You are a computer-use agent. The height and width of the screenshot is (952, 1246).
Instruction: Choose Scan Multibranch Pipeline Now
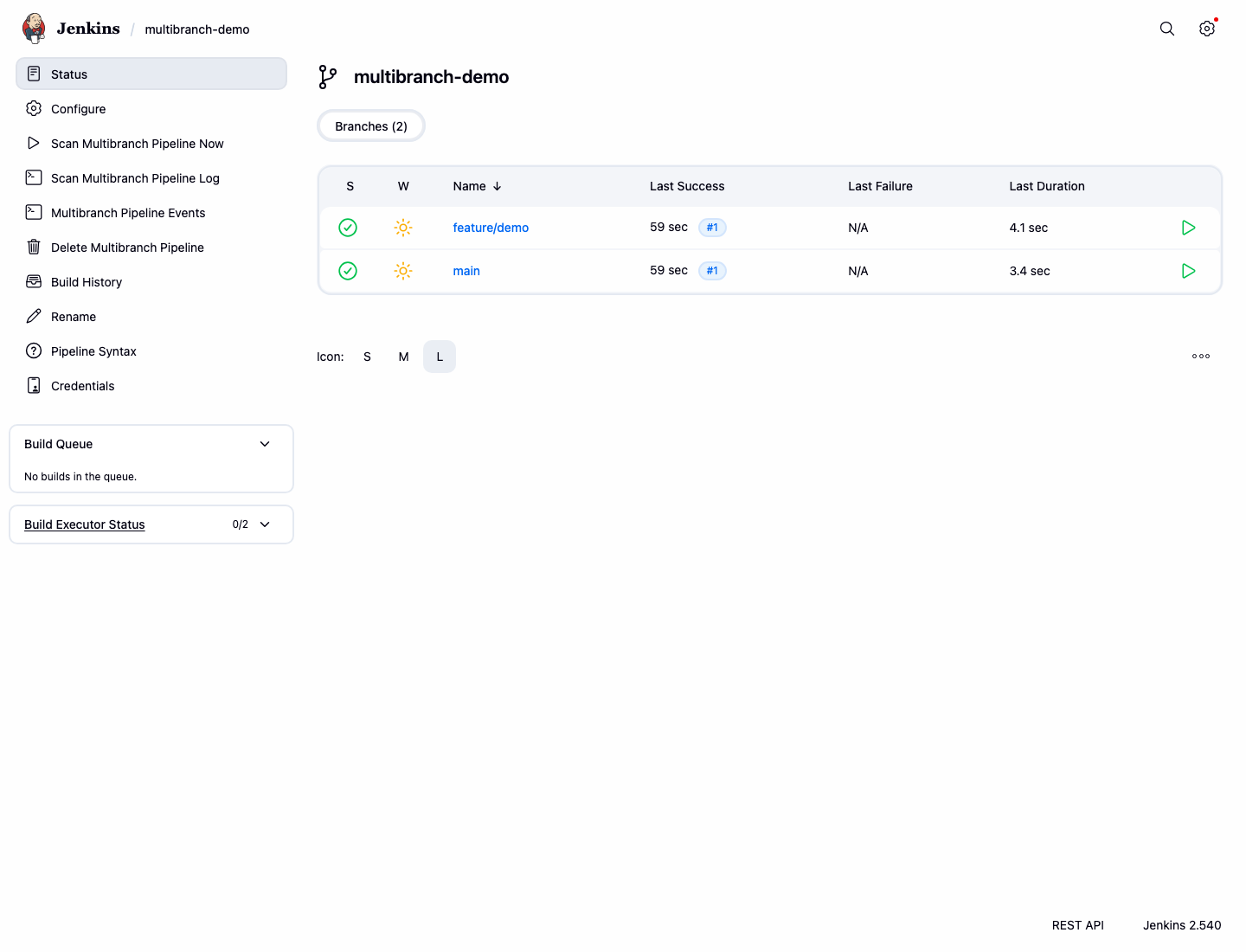(151, 143)
